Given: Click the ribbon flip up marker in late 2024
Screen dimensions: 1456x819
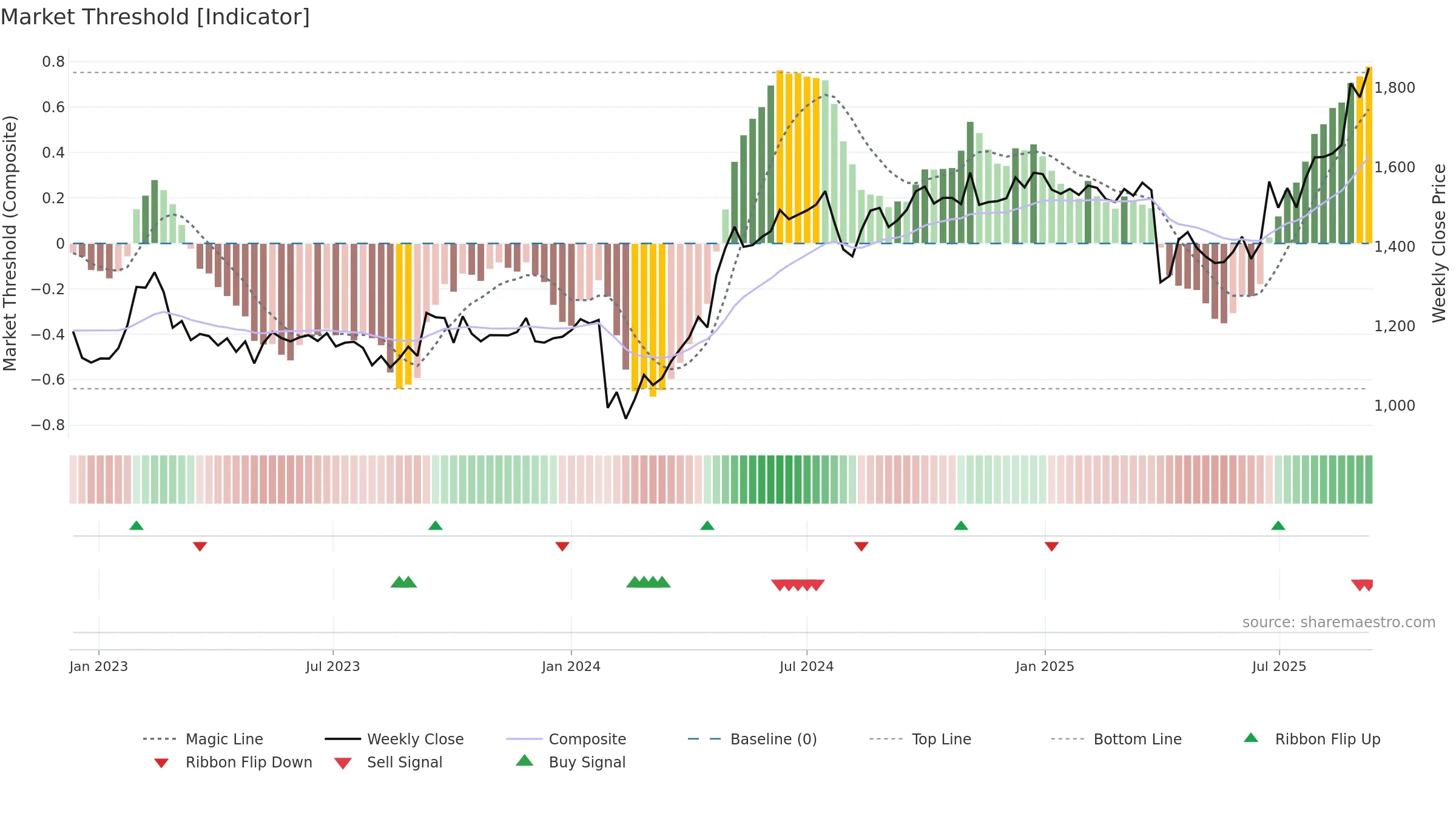Looking at the screenshot, I should pyautogui.click(x=961, y=525).
